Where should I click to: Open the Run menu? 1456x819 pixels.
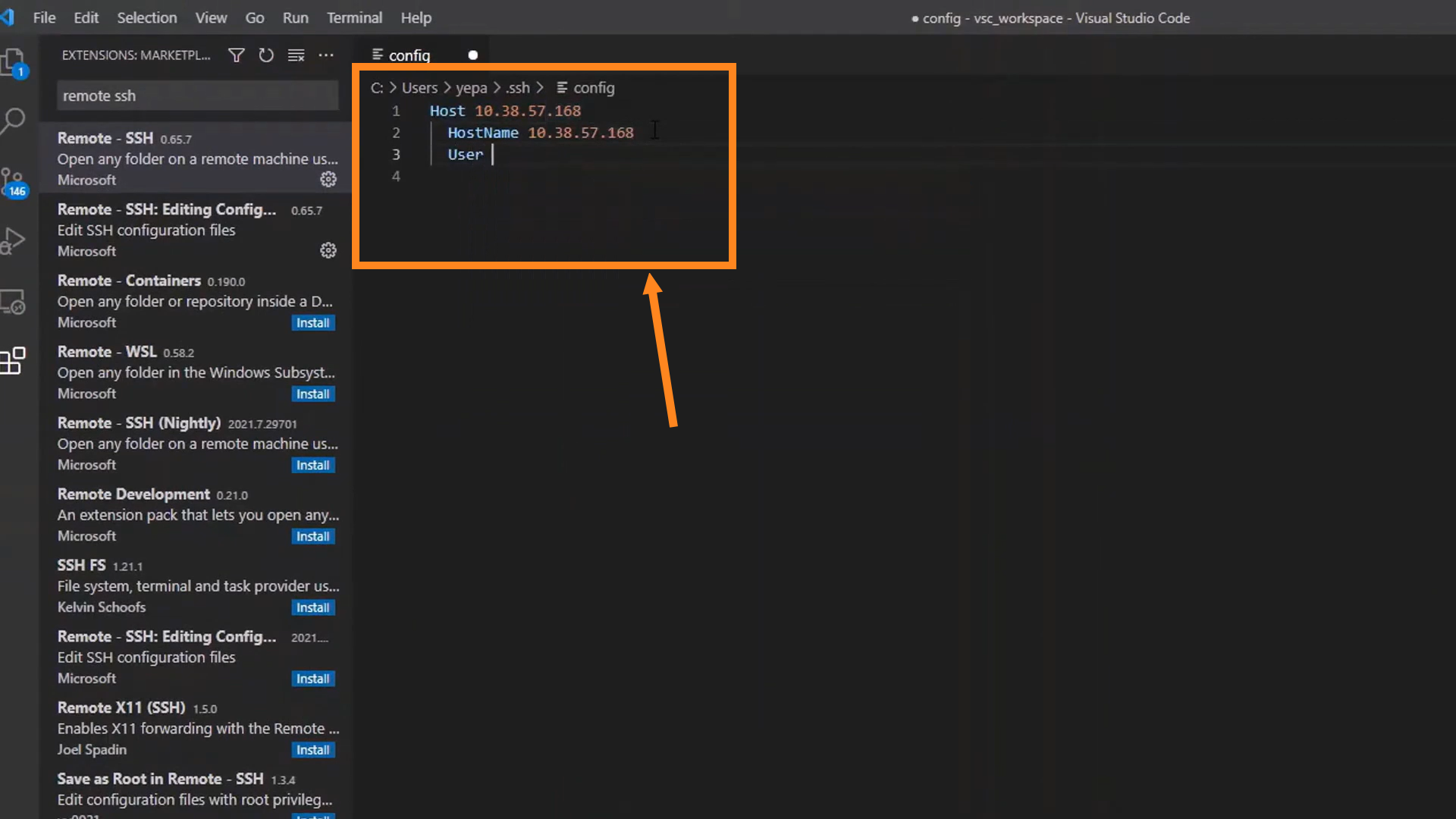point(296,17)
